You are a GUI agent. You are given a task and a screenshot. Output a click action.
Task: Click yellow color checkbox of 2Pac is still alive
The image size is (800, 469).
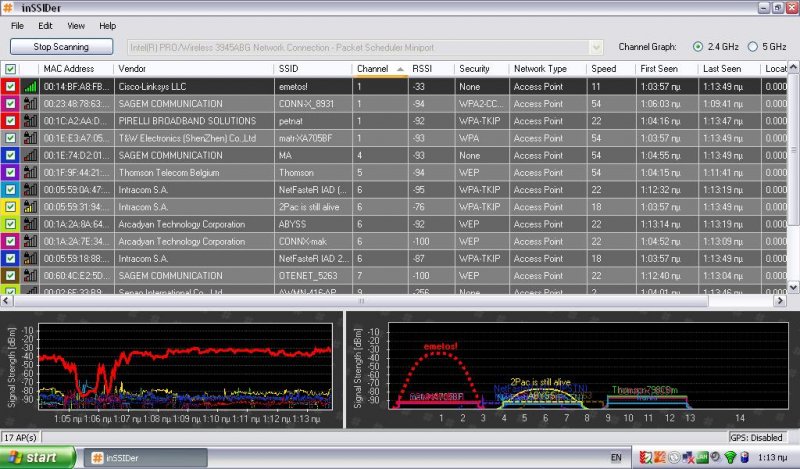10,207
